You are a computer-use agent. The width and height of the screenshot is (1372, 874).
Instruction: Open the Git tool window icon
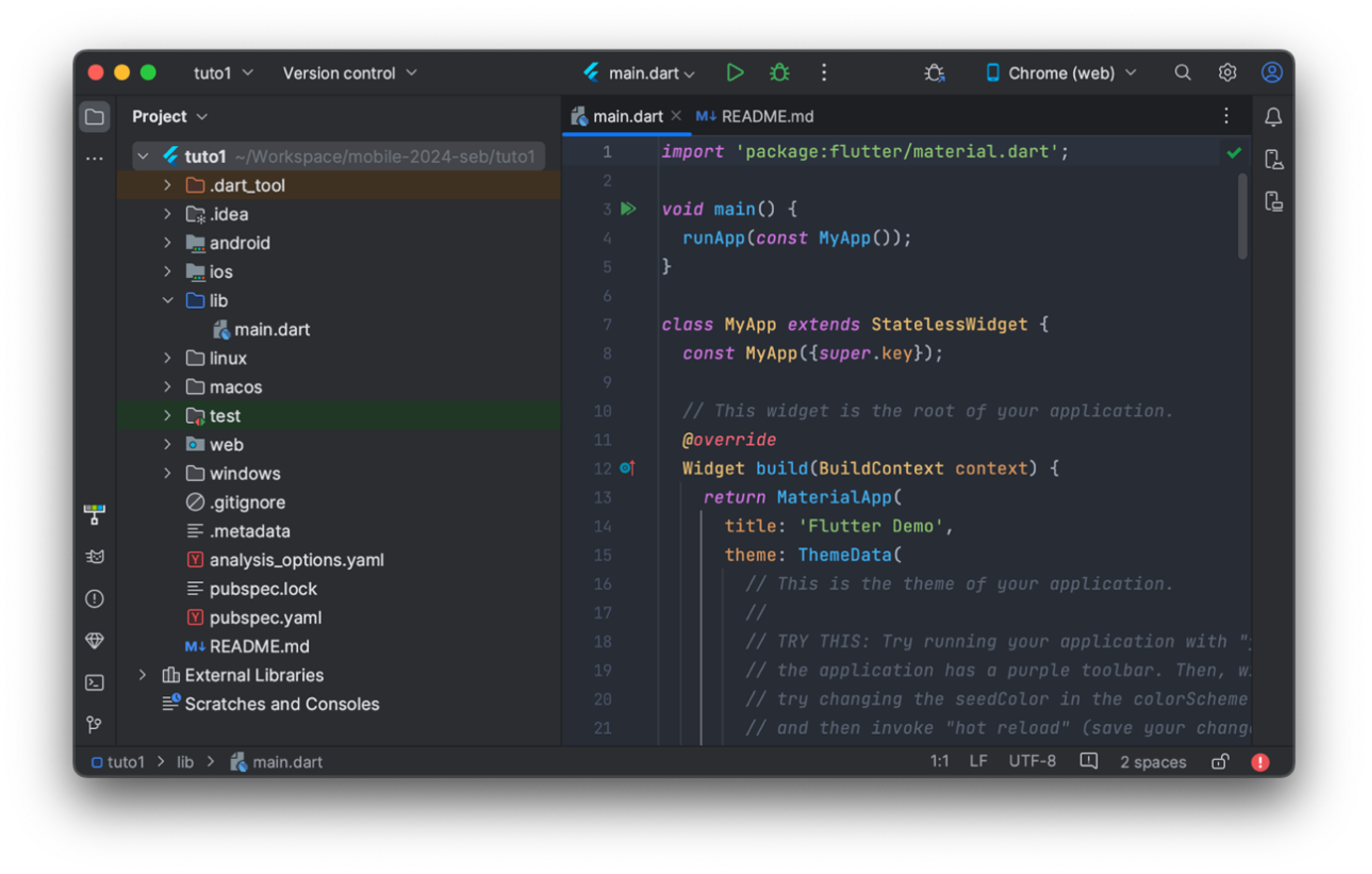pyautogui.click(x=94, y=724)
